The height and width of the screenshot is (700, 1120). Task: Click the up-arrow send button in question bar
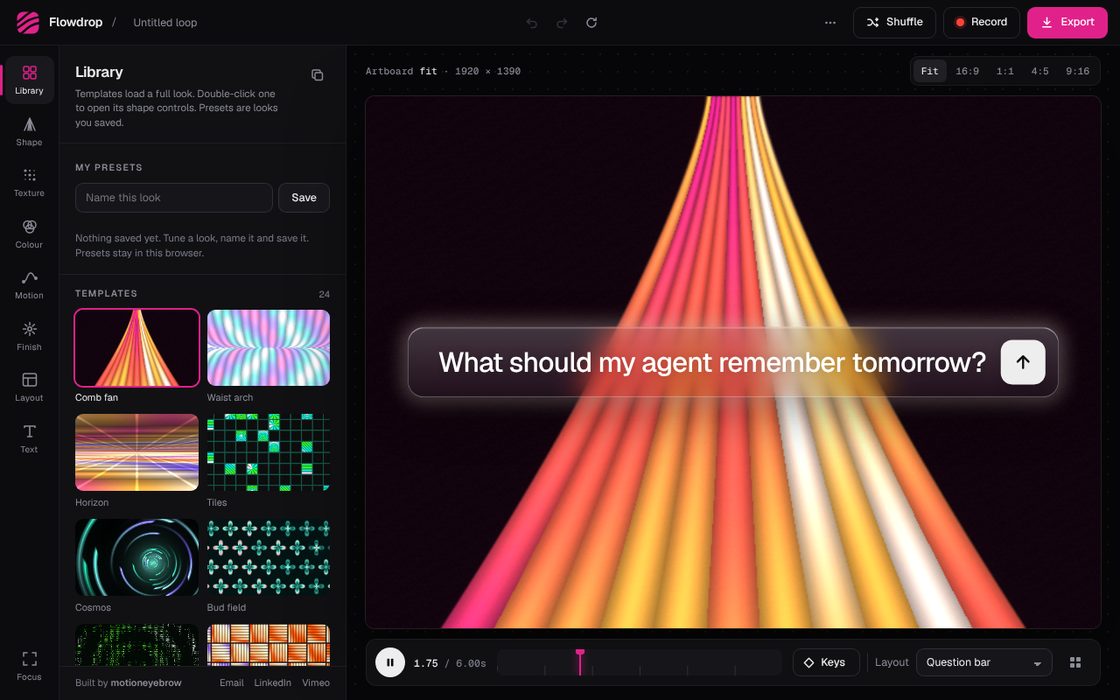click(1023, 362)
